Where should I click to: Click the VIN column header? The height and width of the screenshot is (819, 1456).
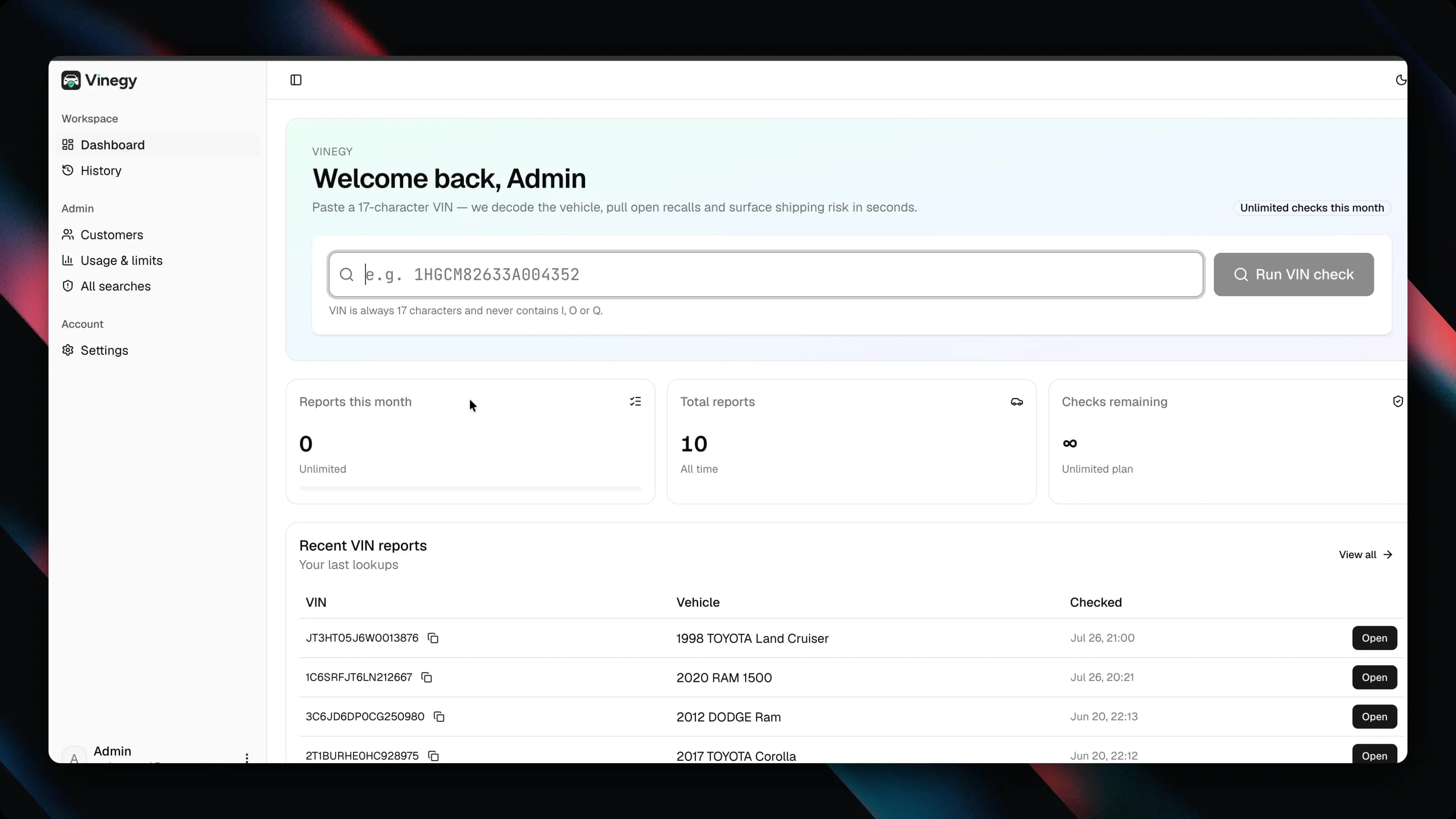(x=316, y=603)
